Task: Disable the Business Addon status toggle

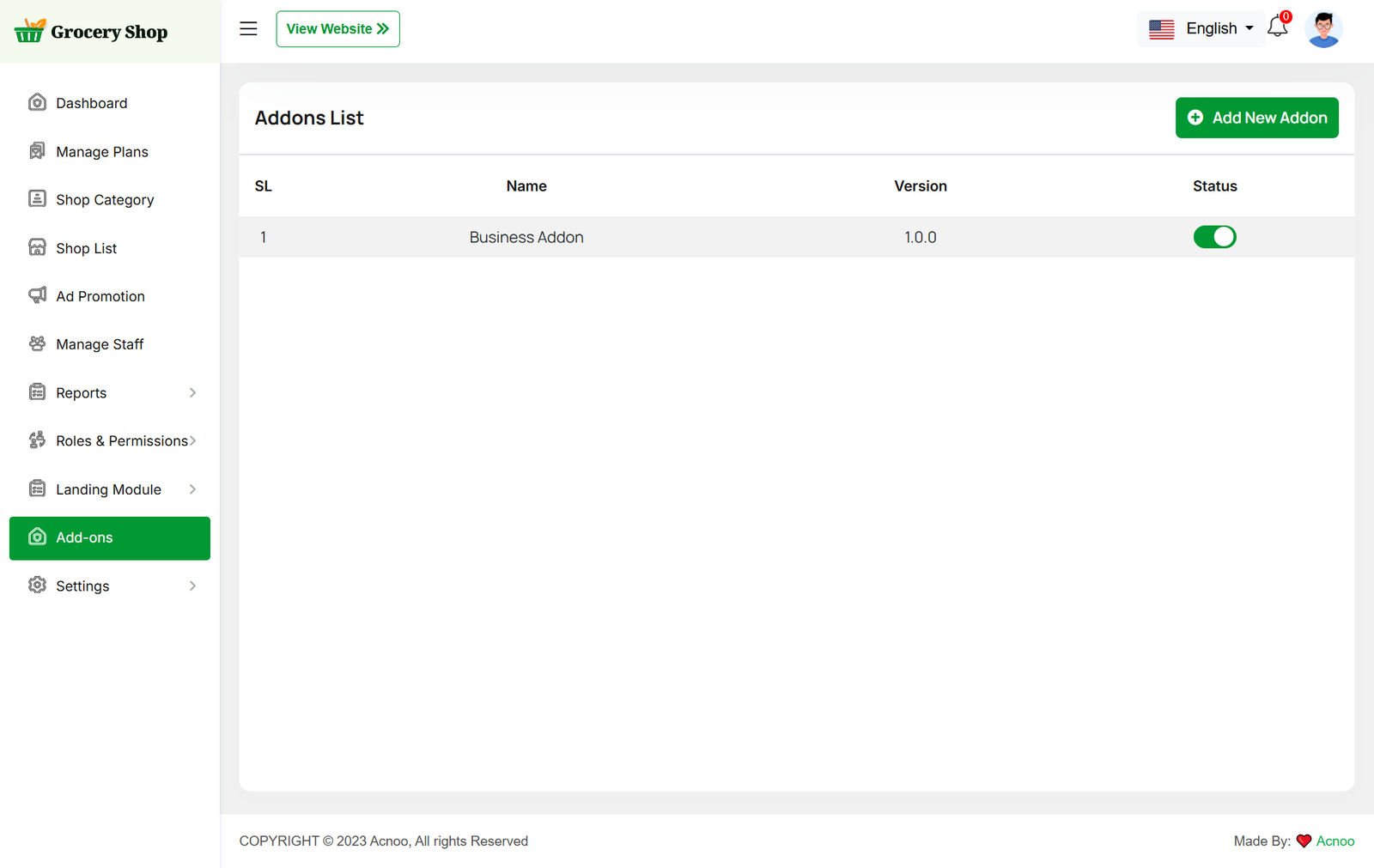Action: (x=1214, y=237)
